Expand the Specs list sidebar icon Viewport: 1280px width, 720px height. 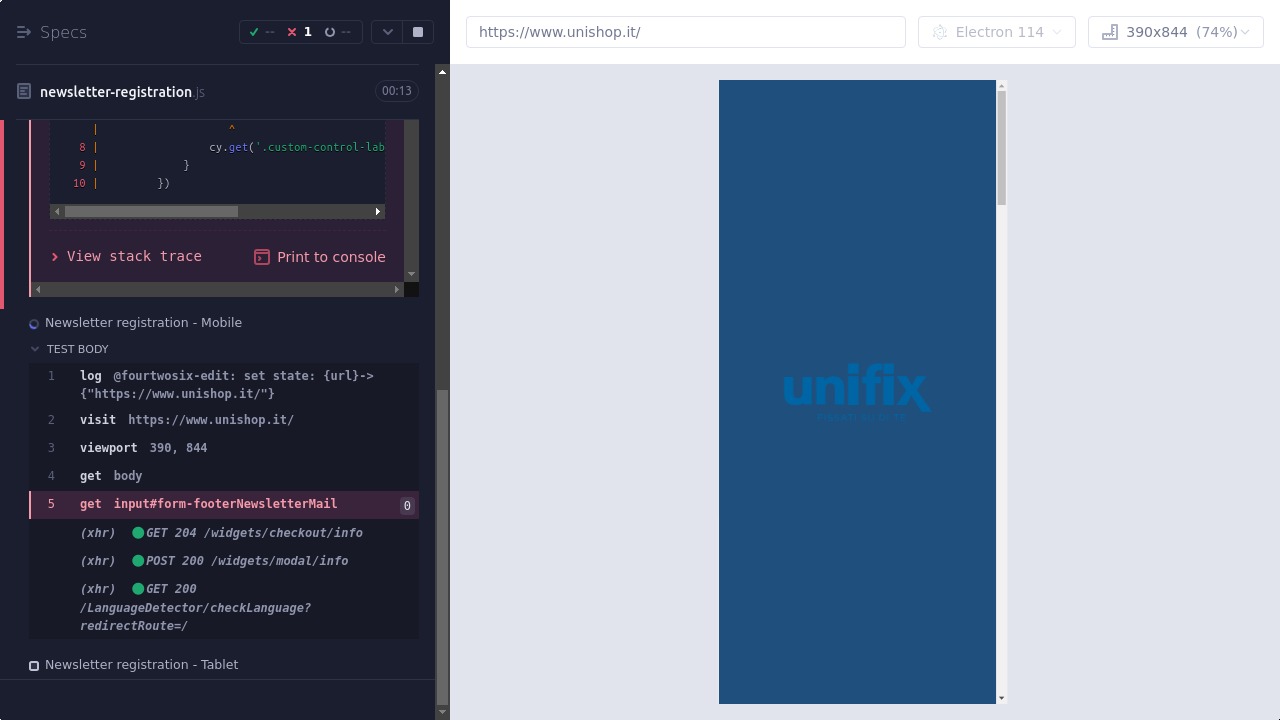pyautogui.click(x=24, y=32)
